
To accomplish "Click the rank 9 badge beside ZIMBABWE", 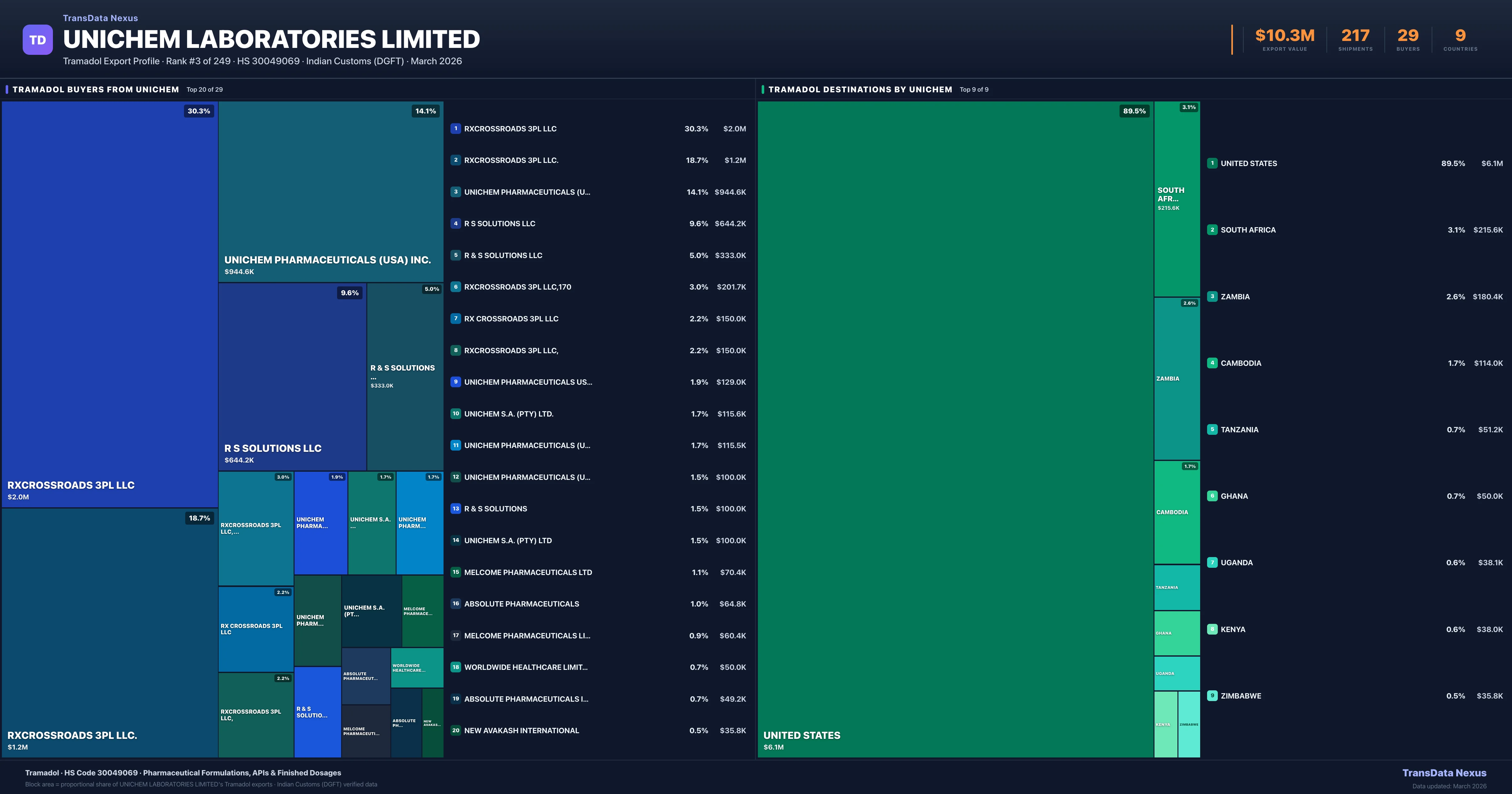I will 1212,695.
